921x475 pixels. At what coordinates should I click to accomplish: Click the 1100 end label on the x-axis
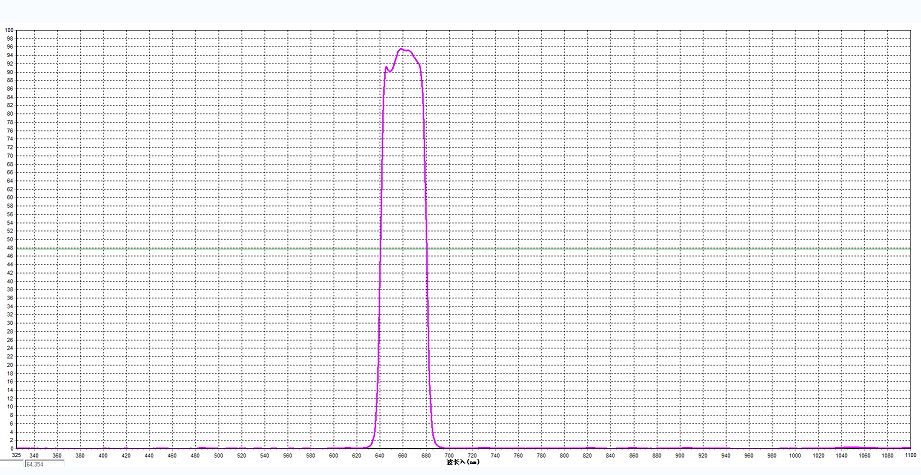910,455
